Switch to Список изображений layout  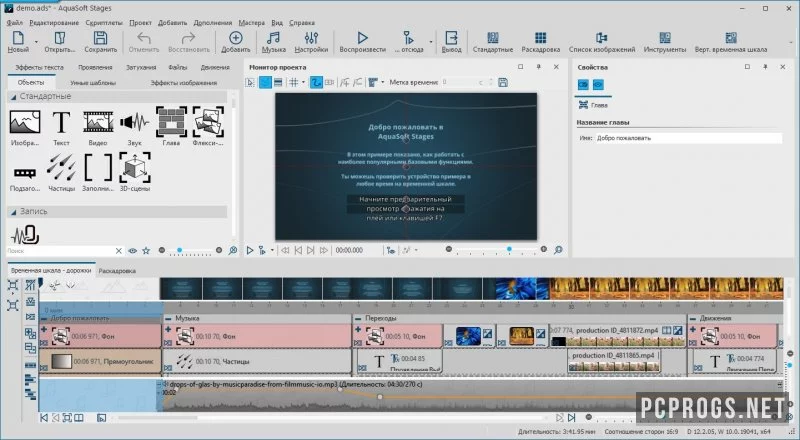coord(602,41)
